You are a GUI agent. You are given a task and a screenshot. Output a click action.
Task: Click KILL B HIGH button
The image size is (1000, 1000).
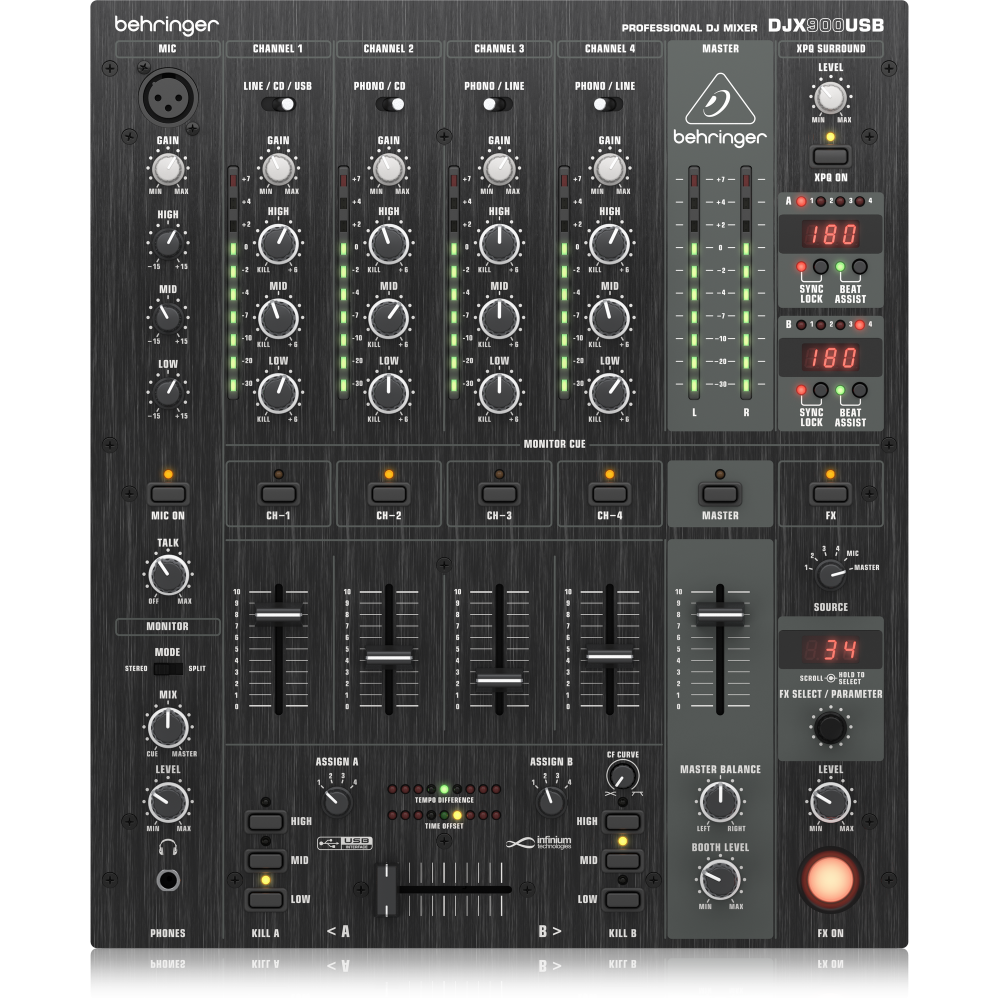tap(622, 821)
